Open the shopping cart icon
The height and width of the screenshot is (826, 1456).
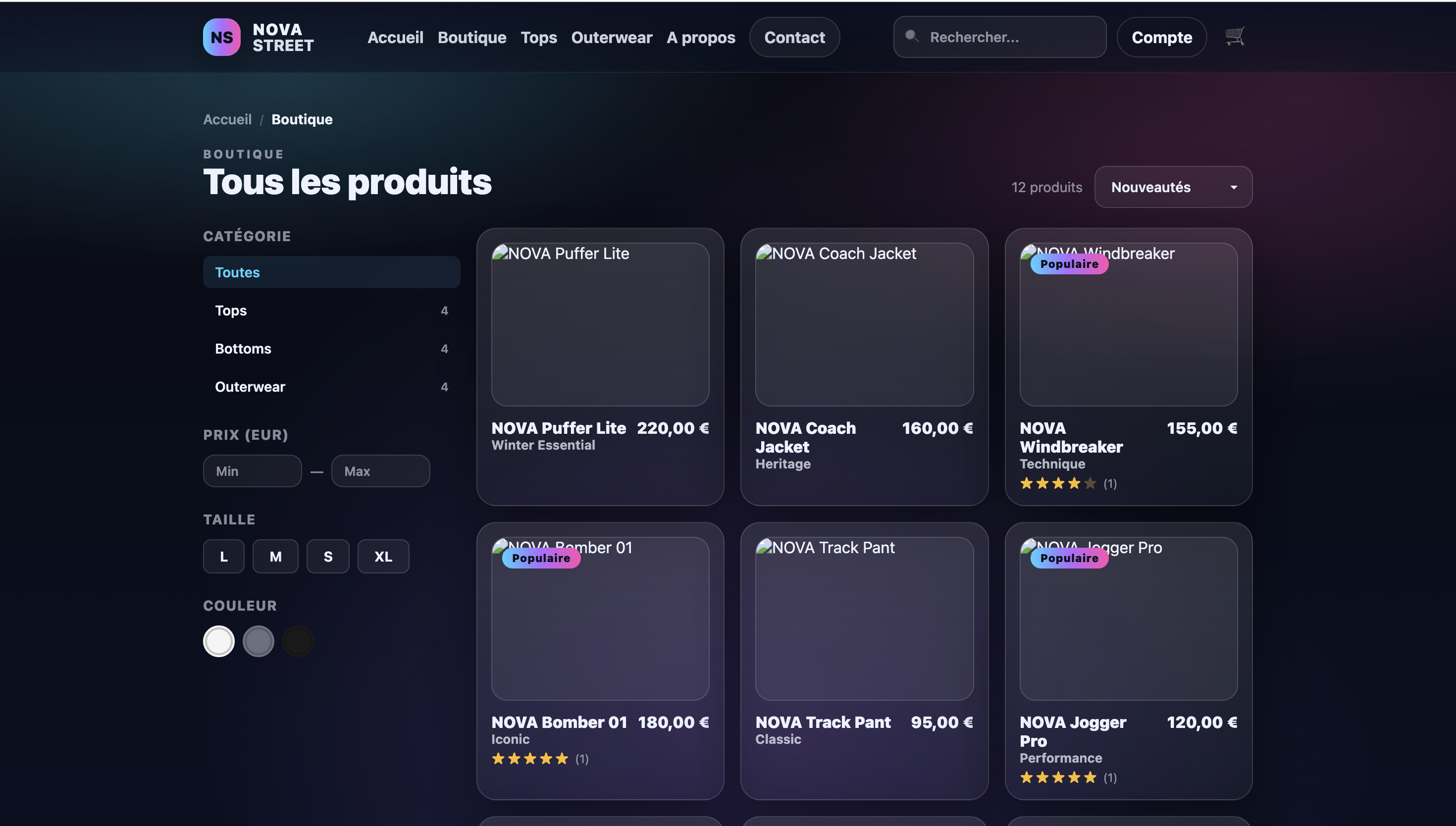point(1234,36)
